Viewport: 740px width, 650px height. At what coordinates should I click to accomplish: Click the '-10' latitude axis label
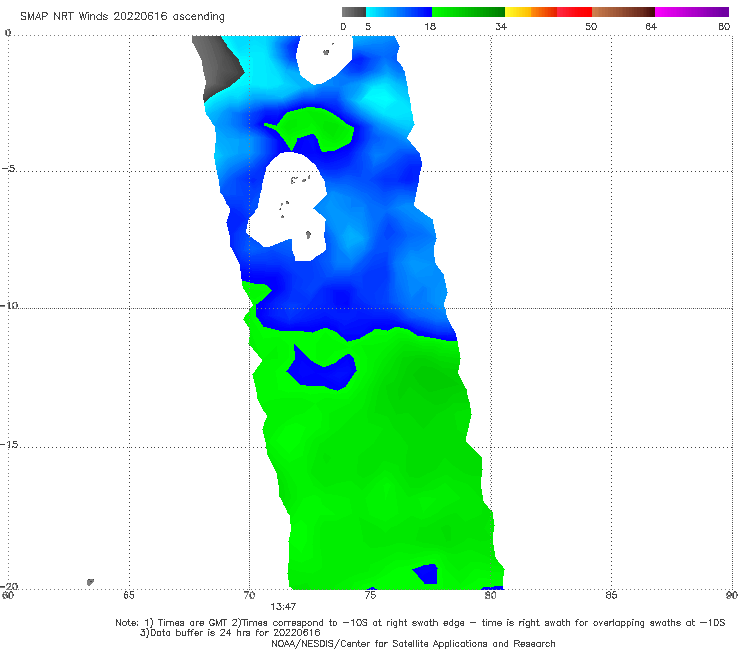click(x=9, y=305)
